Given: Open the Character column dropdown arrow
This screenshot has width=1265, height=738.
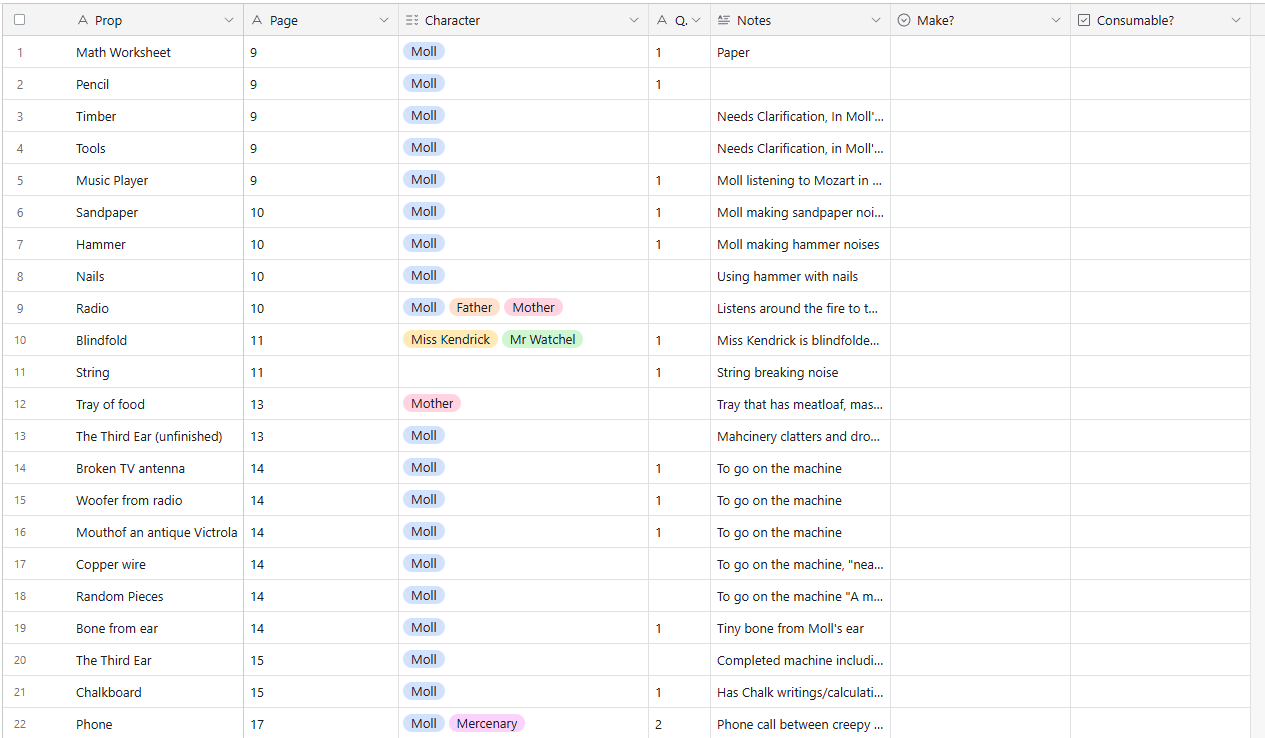Looking at the screenshot, I should point(634,20).
